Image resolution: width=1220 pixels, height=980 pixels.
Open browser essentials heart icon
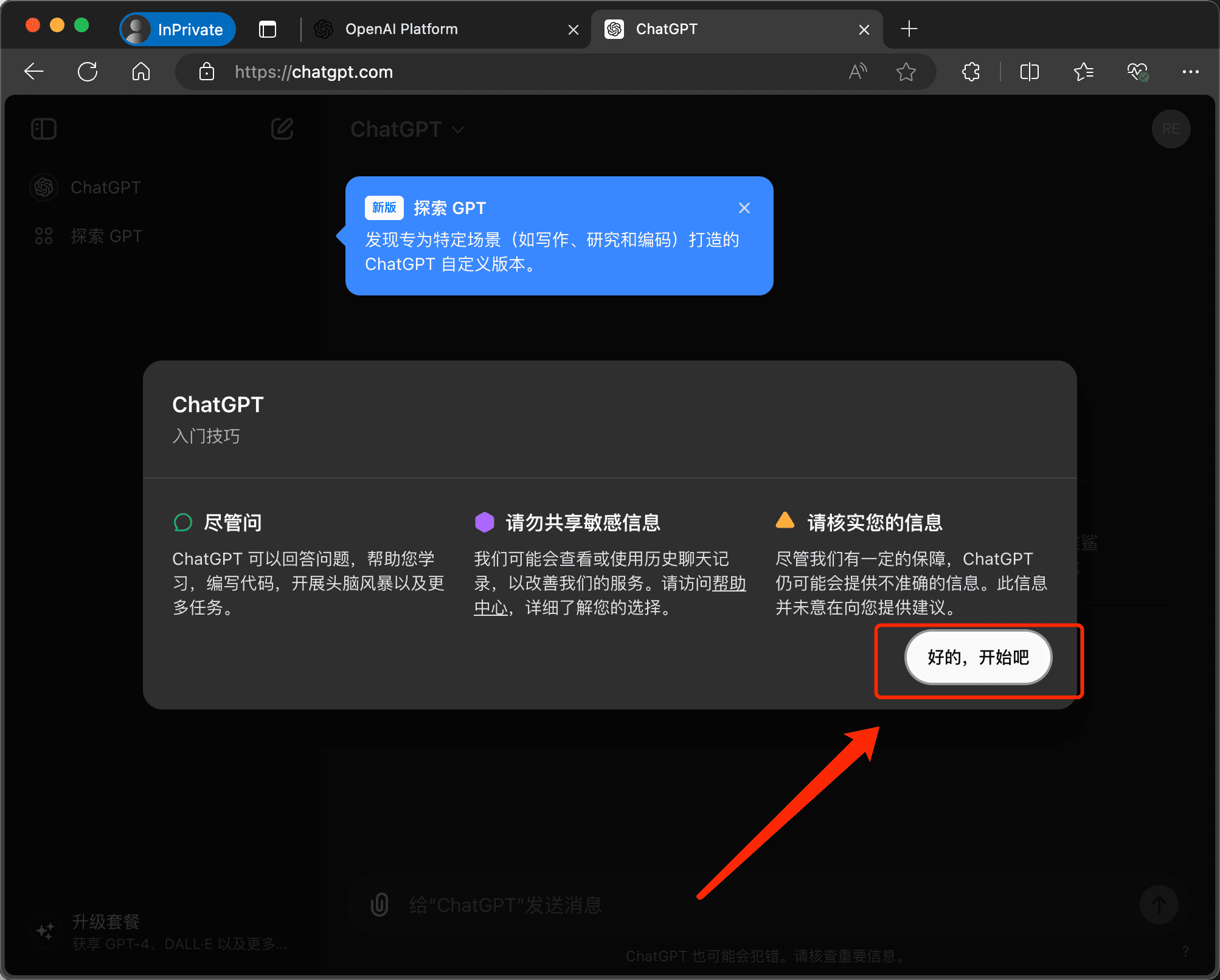click(x=1137, y=72)
